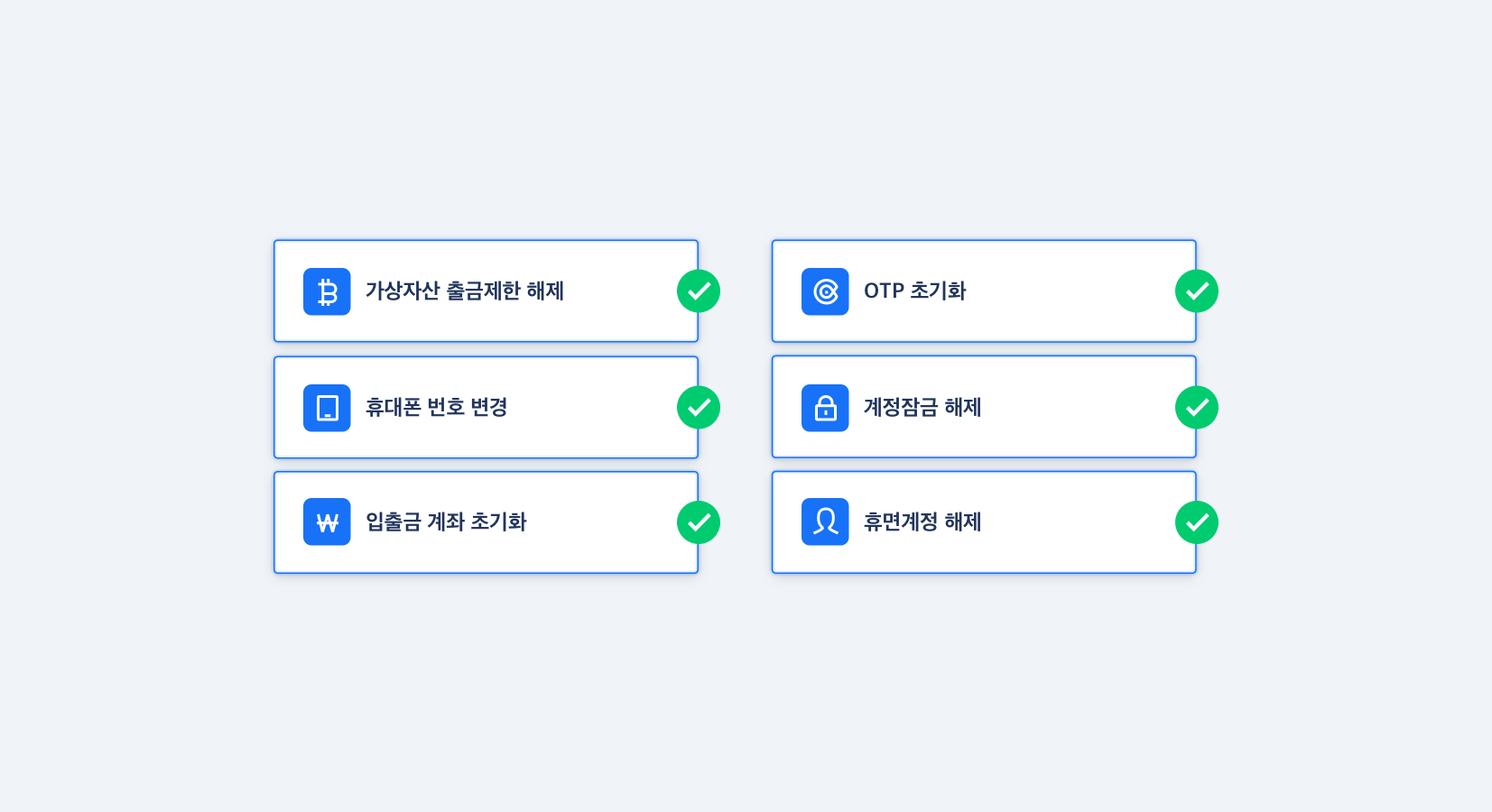Click the person icon next to 휴면계정 해제
The width and height of the screenshot is (1492, 812).
click(825, 521)
